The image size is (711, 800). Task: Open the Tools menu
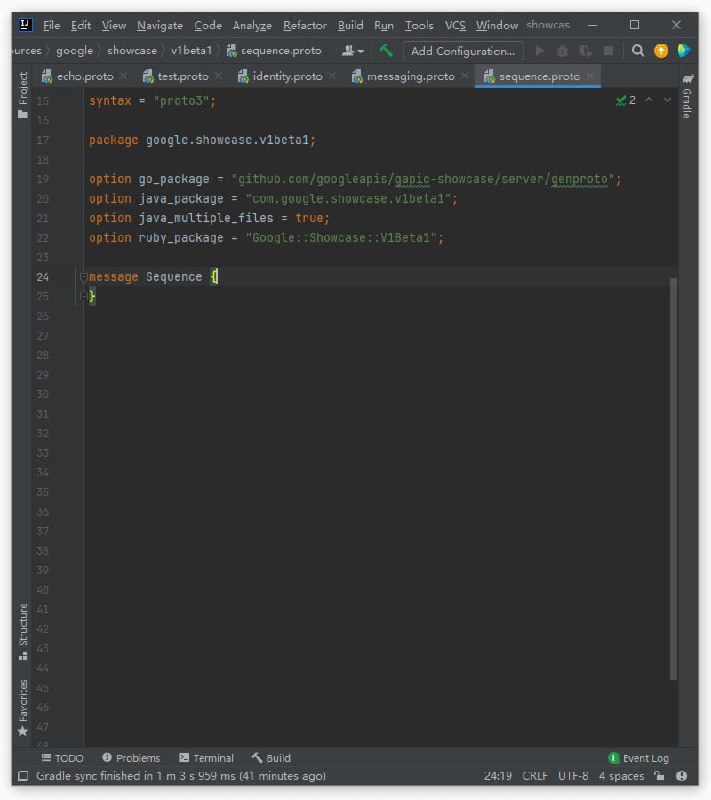419,26
